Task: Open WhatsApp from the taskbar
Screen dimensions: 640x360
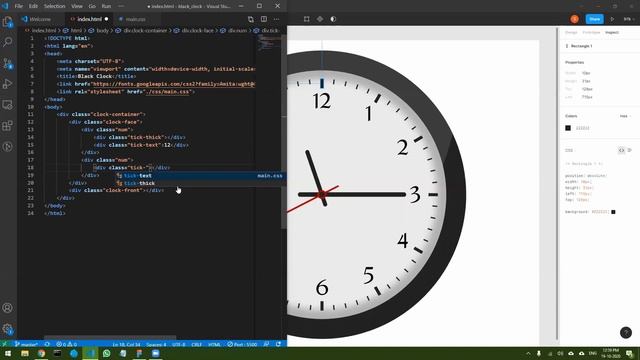Action: tap(107, 353)
